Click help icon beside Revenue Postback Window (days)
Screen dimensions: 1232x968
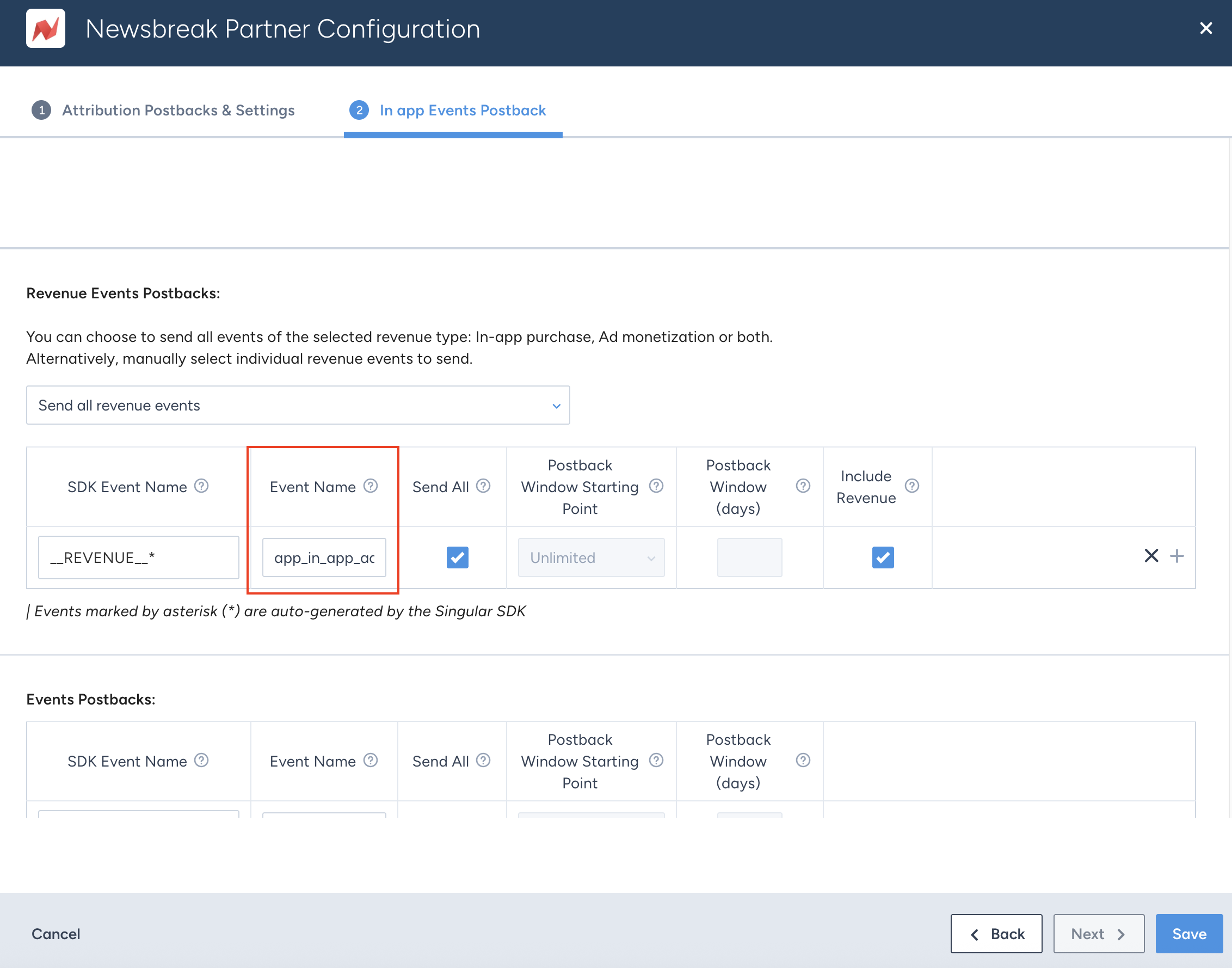coord(803,486)
